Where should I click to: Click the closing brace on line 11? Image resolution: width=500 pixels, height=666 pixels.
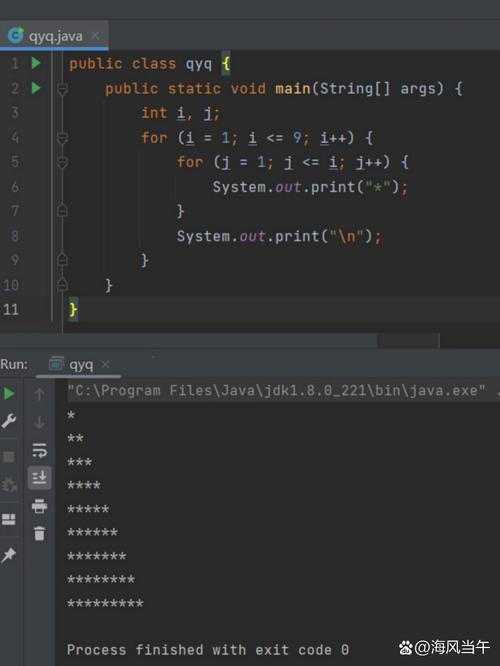(73, 309)
